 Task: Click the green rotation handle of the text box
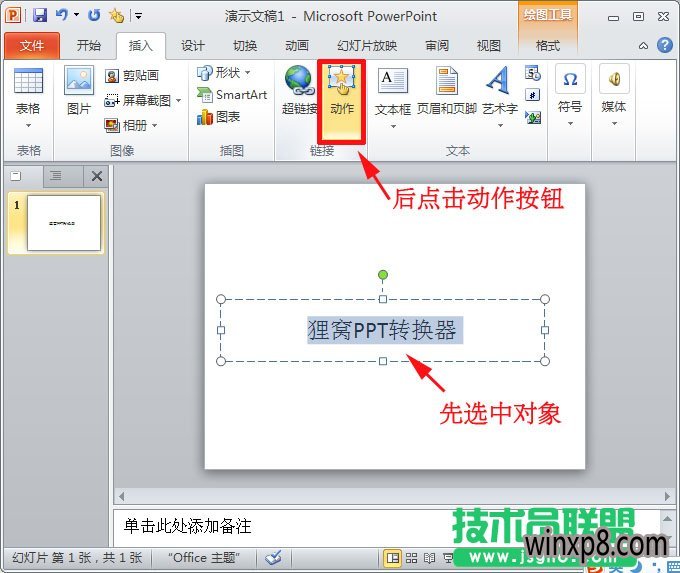click(x=382, y=275)
